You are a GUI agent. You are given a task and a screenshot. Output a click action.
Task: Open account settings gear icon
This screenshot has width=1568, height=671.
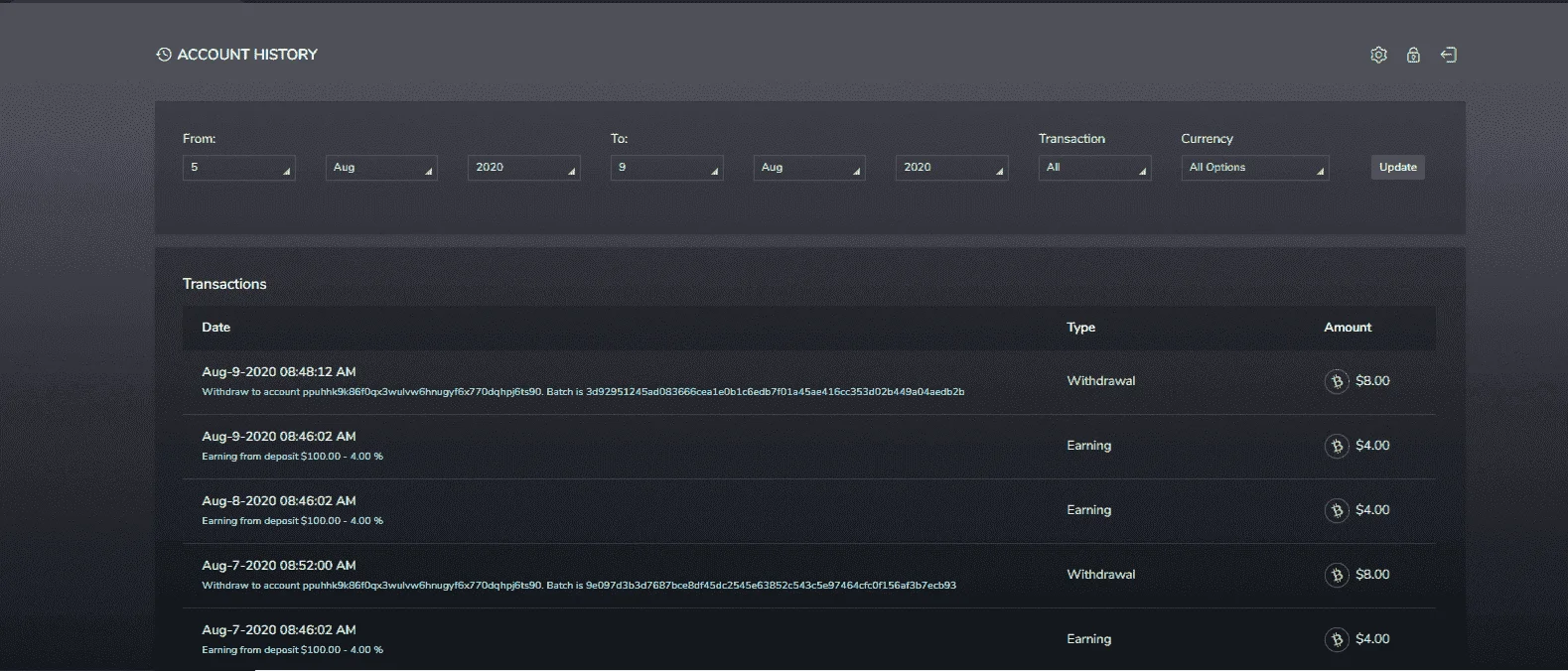[x=1378, y=55]
